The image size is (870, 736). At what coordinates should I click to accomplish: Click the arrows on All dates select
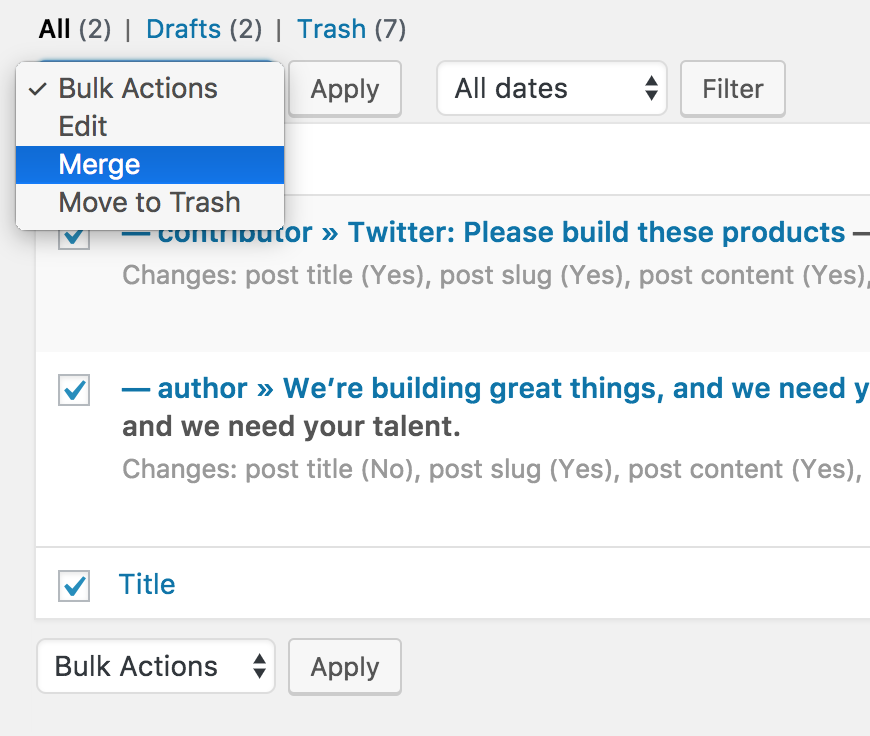[651, 89]
